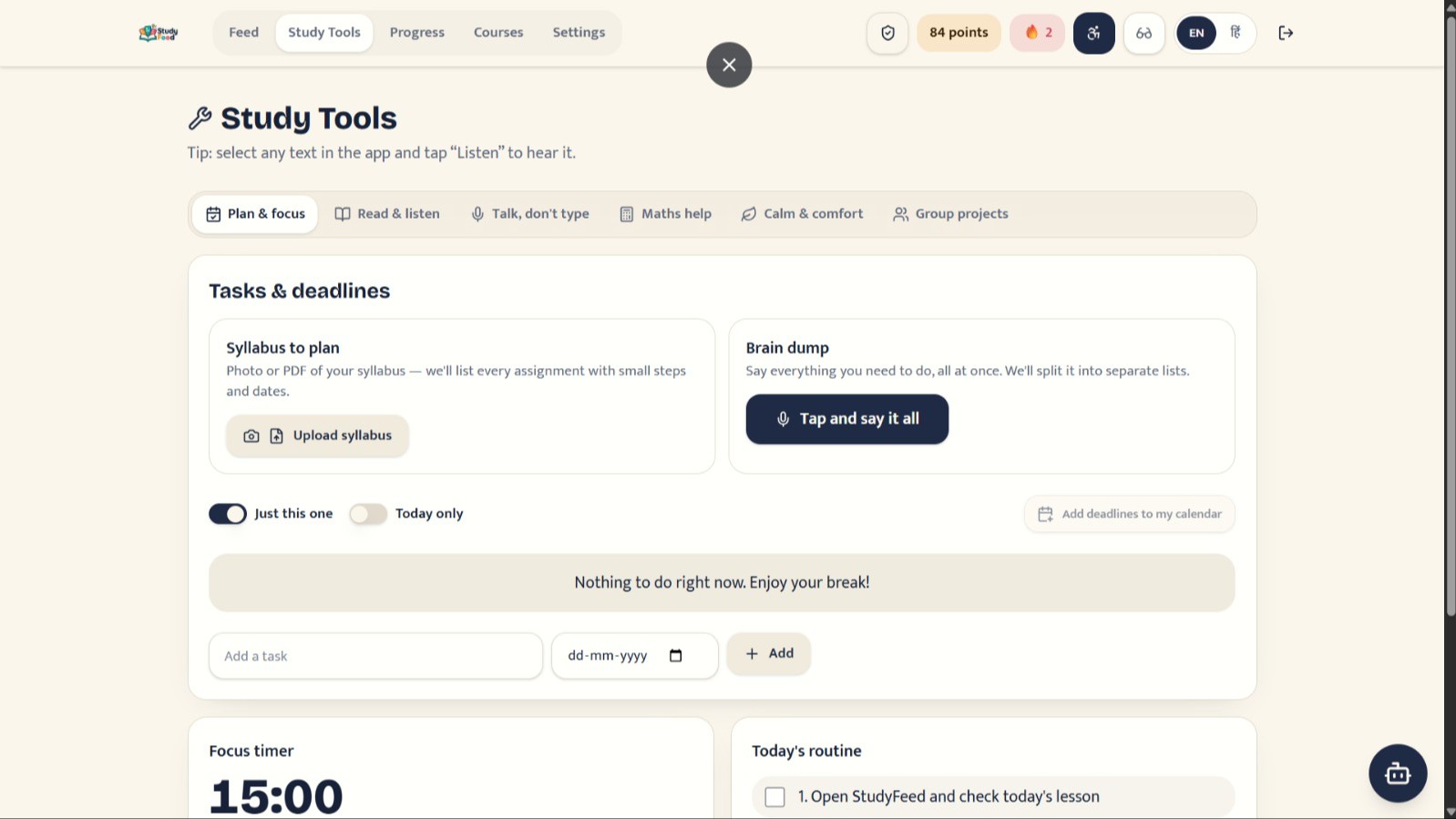Select EN language option
This screenshot has height=819, width=1456.
pos(1196,33)
